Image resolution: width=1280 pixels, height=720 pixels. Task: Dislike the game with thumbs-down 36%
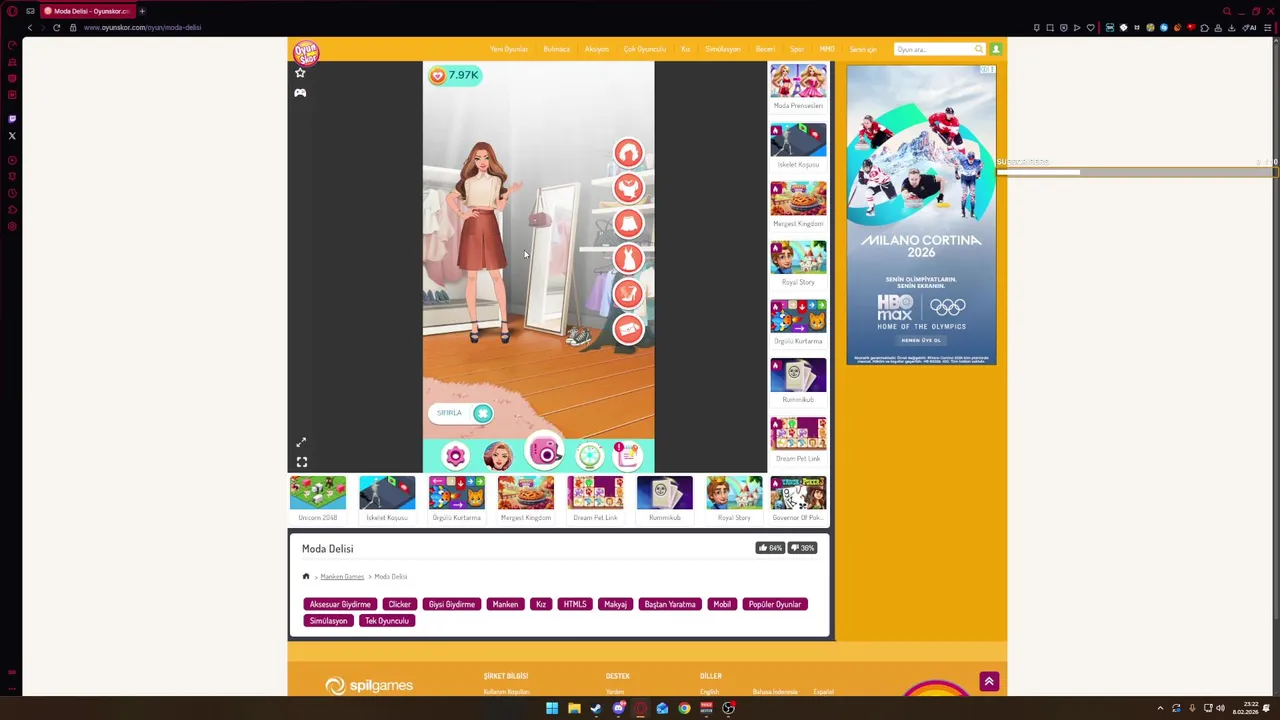(803, 548)
